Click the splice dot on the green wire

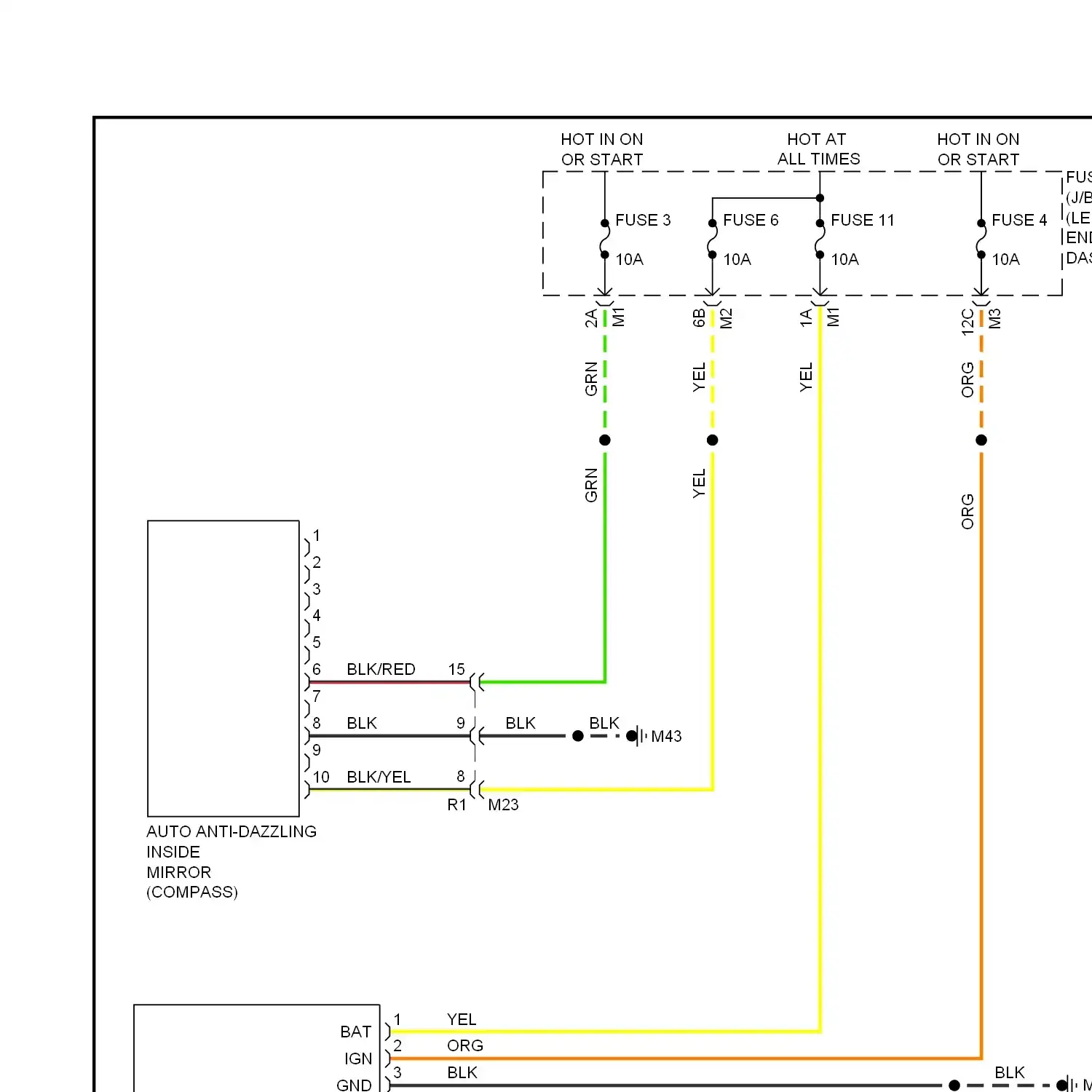point(605,440)
